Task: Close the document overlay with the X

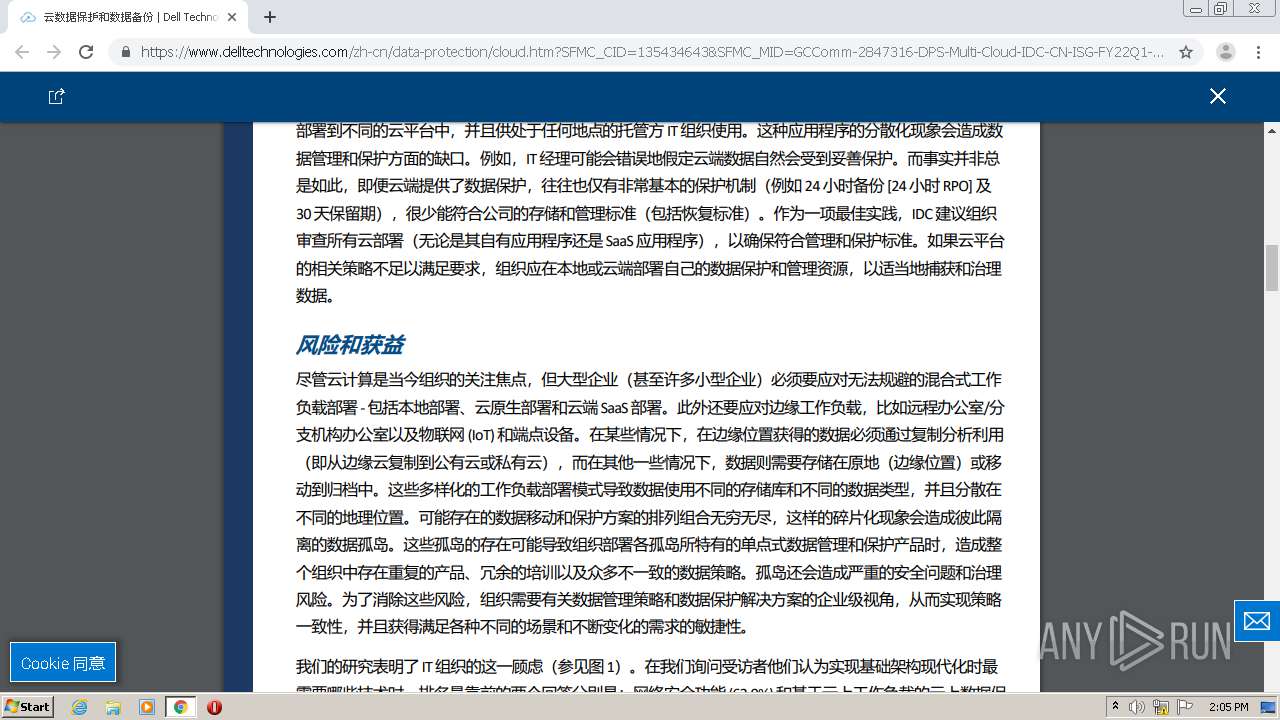Action: click(x=1217, y=96)
